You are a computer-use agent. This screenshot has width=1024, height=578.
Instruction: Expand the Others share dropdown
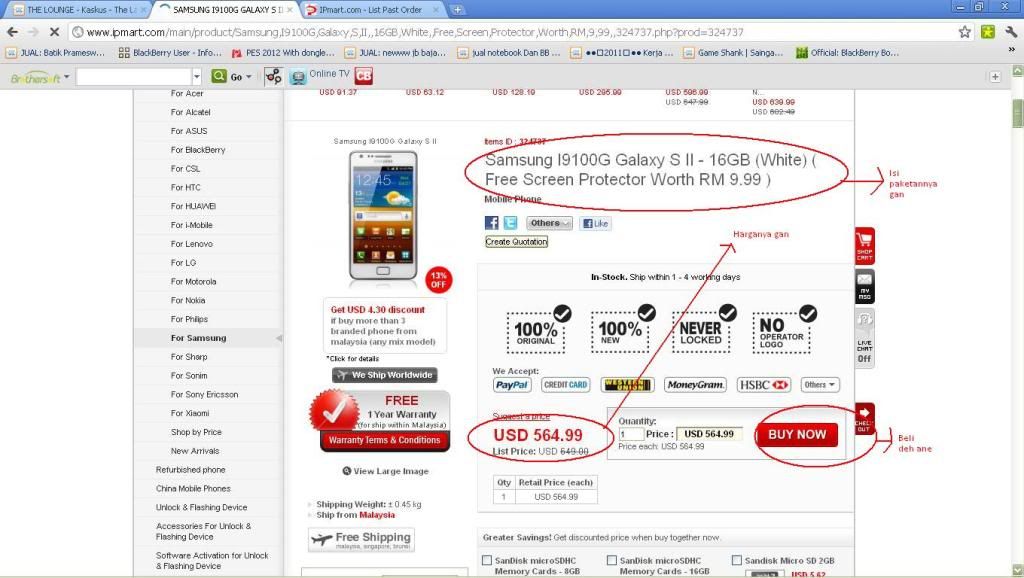(x=549, y=223)
